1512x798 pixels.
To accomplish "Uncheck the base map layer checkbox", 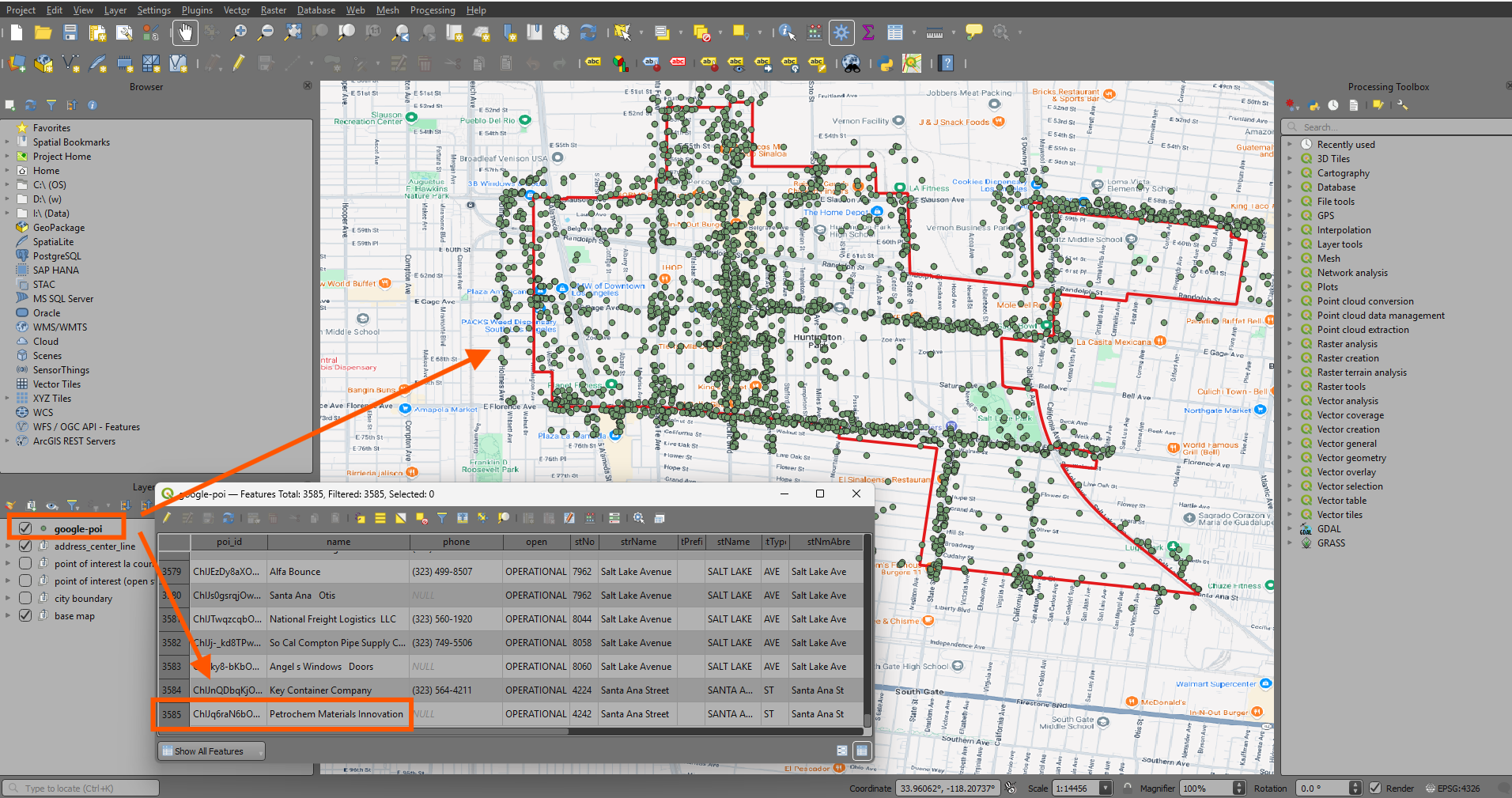I will click(x=25, y=615).
